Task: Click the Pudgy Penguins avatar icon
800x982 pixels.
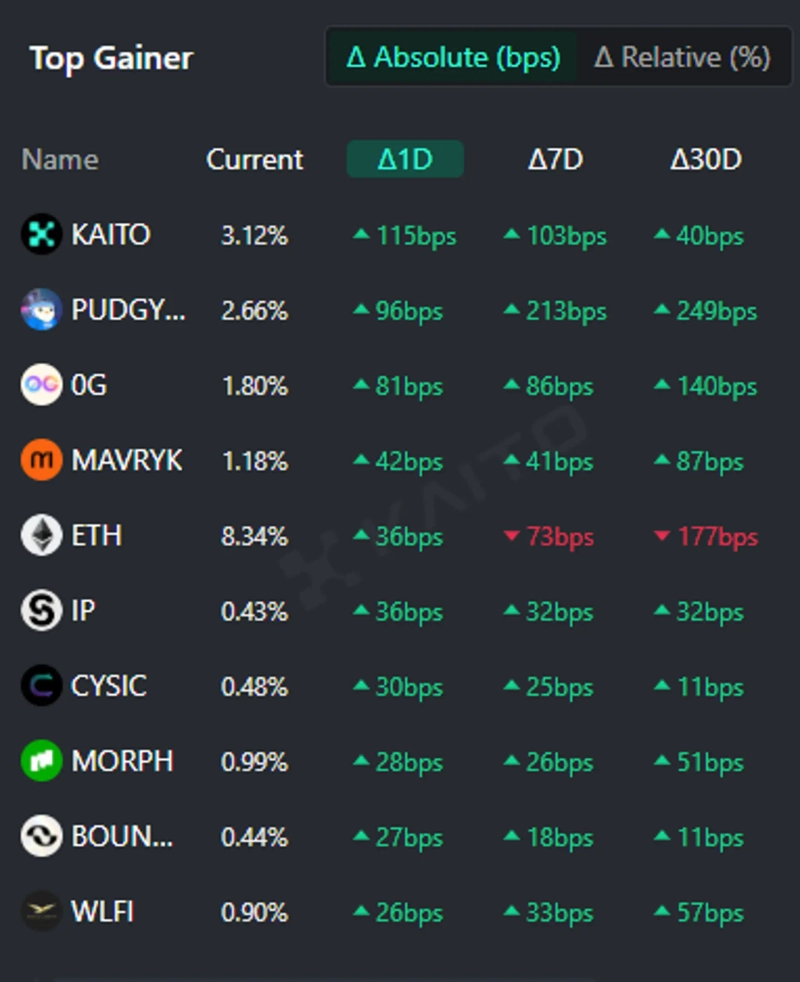Action: click(41, 310)
